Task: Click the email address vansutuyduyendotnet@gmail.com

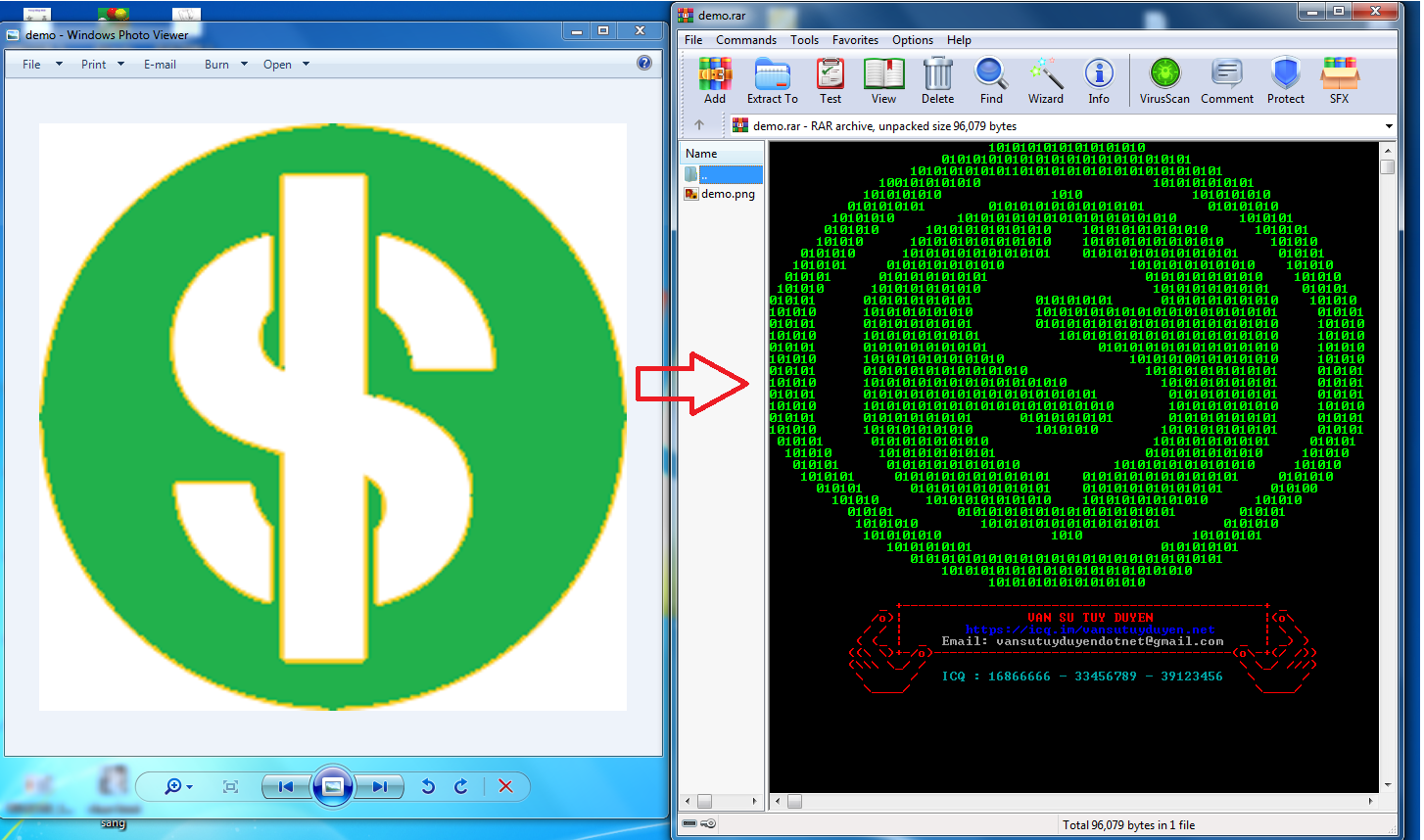Action: 1110,642
